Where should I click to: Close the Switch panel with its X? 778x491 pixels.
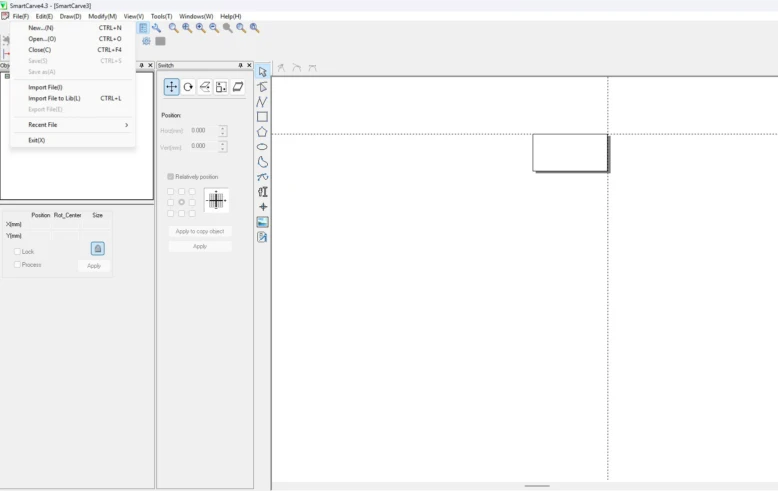coord(249,65)
